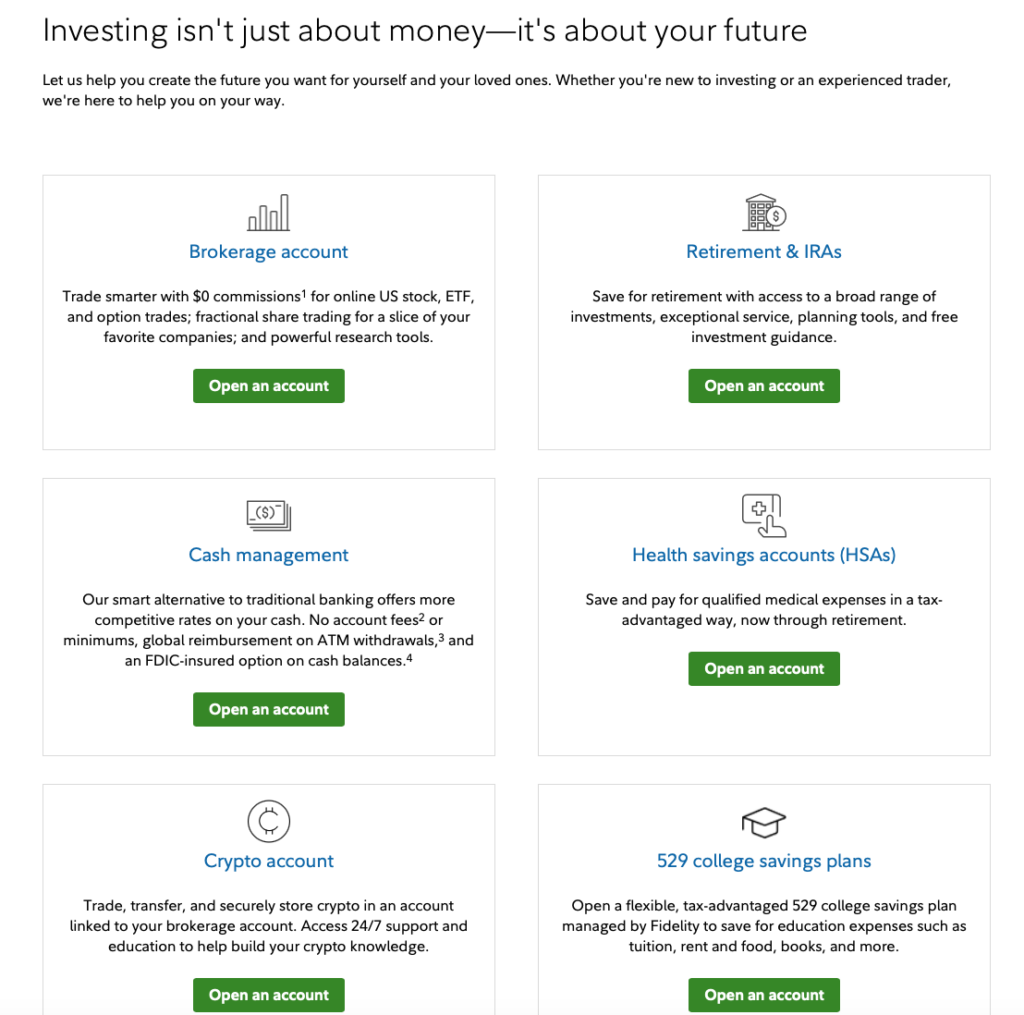
Task: Click the graduation cap 529 plans icon
Action: coord(764,822)
